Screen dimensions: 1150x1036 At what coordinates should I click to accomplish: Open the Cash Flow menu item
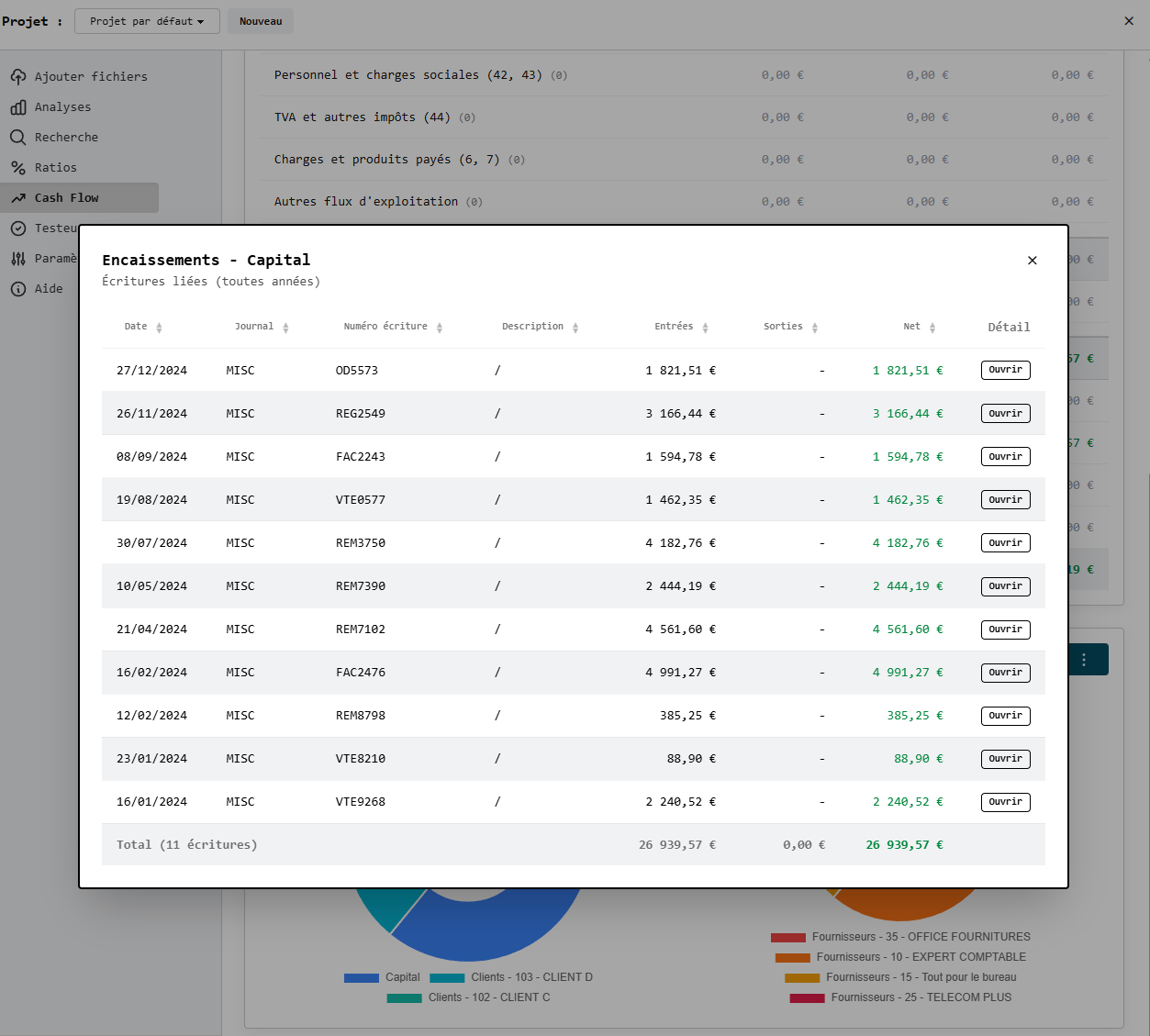pos(67,198)
